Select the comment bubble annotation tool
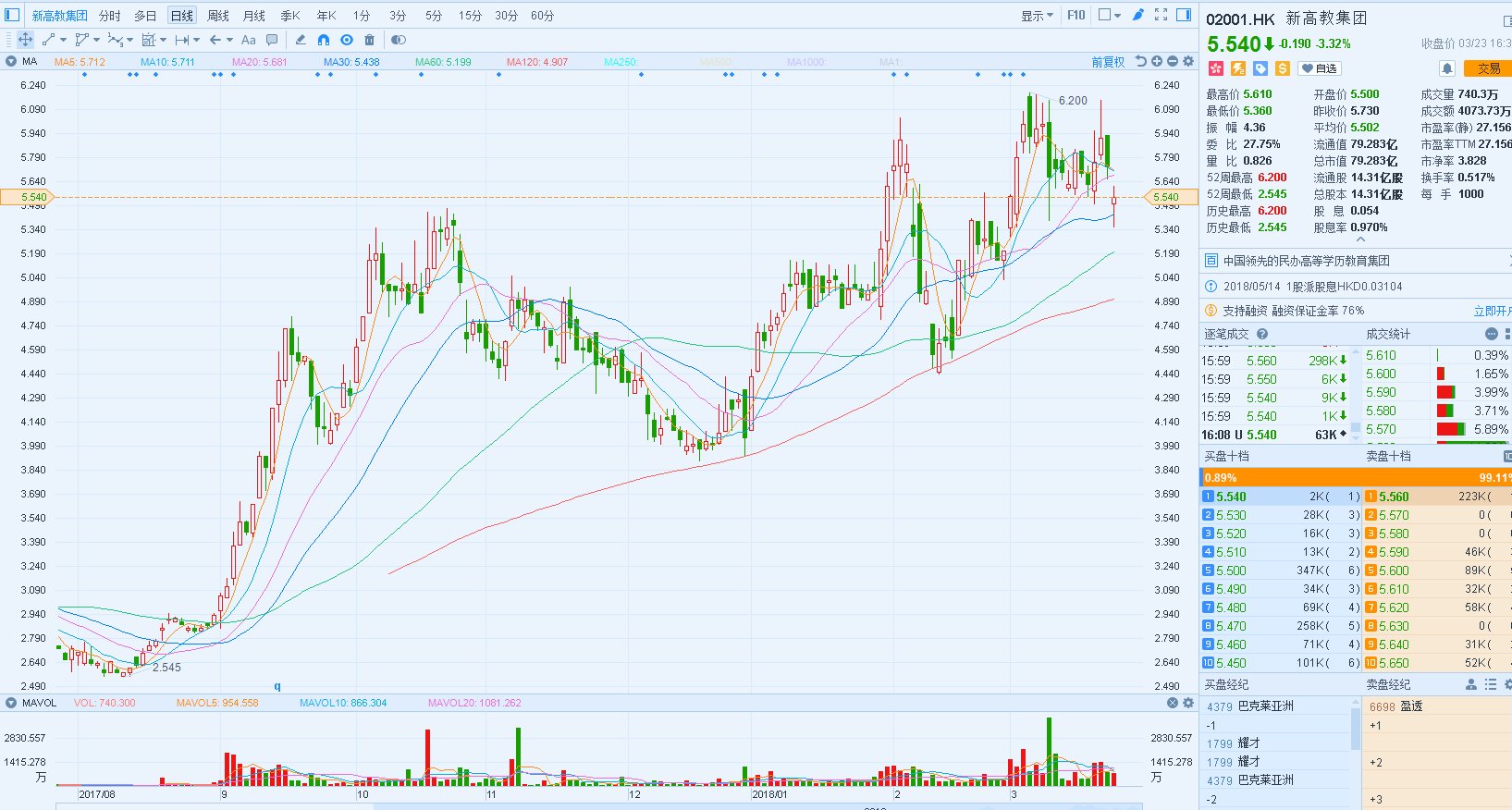 pyautogui.click(x=272, y=40)
